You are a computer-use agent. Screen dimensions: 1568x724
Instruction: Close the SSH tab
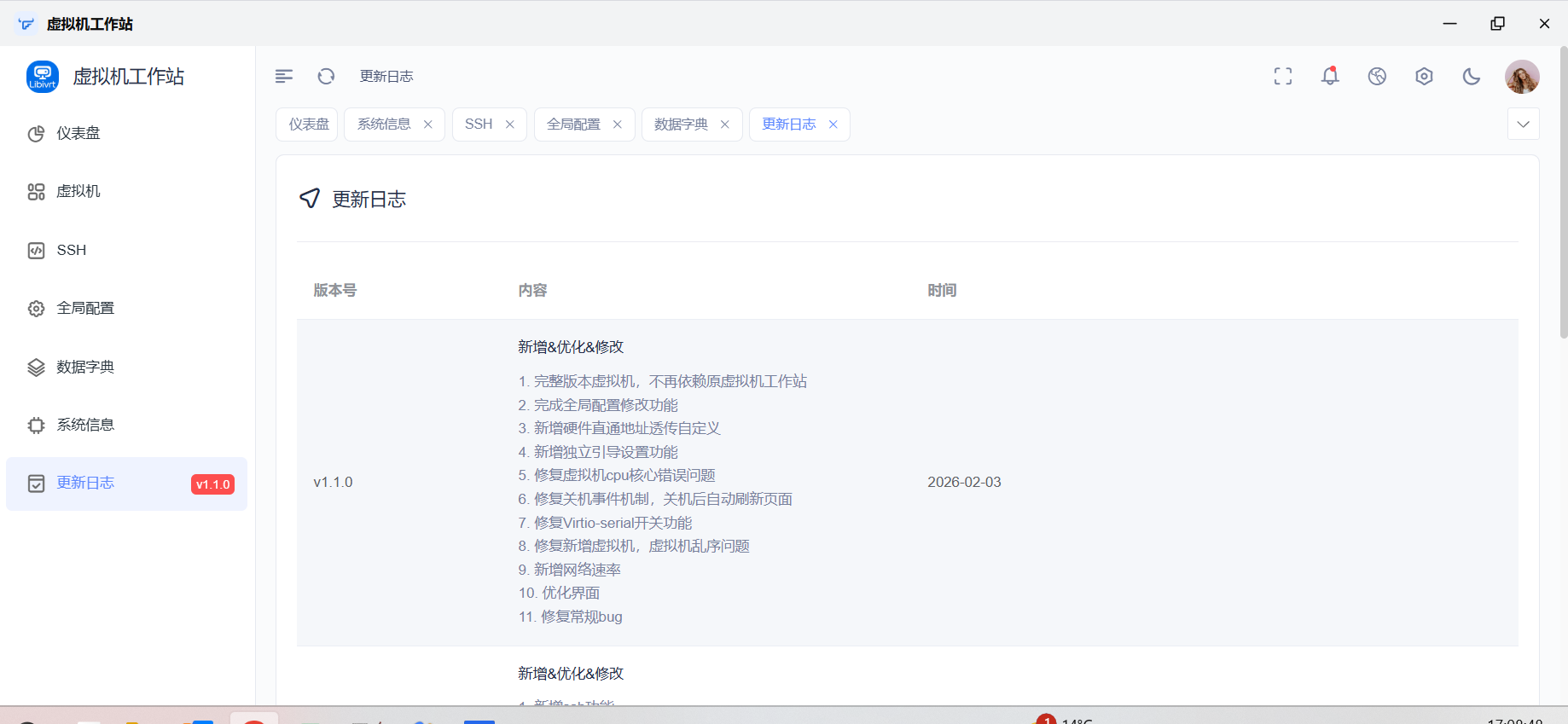click(x=510, y=125)
